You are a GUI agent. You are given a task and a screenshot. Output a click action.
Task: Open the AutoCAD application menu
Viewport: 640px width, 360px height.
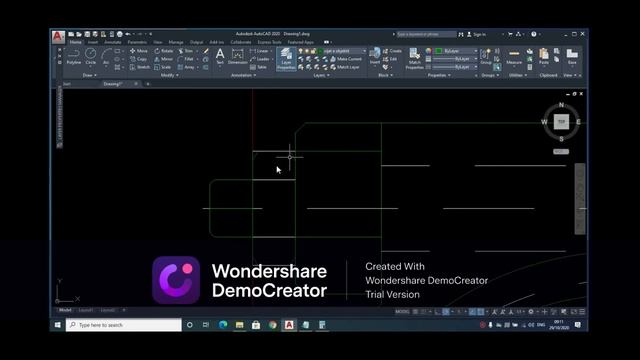tap(58, 37)
